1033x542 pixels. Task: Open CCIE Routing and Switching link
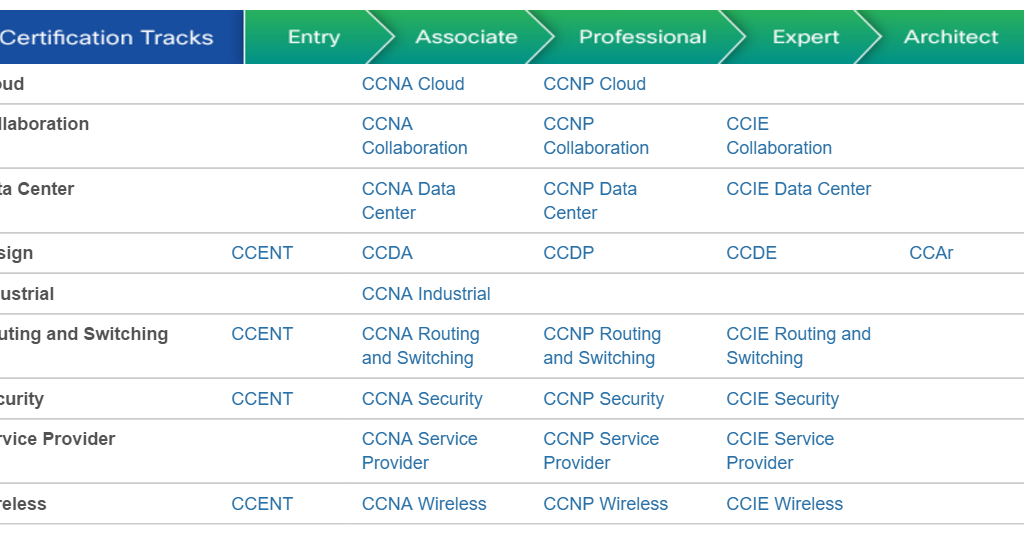click(798, 346)
